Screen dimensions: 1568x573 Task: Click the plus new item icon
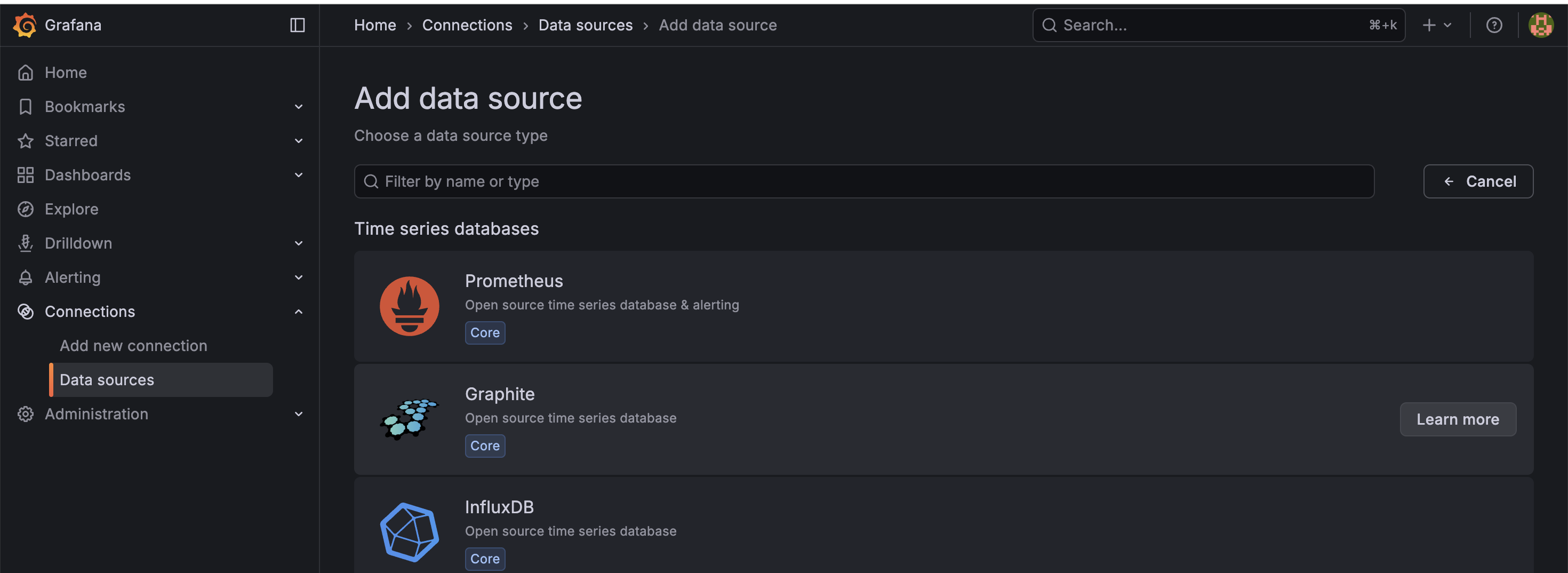point(1429,25)
